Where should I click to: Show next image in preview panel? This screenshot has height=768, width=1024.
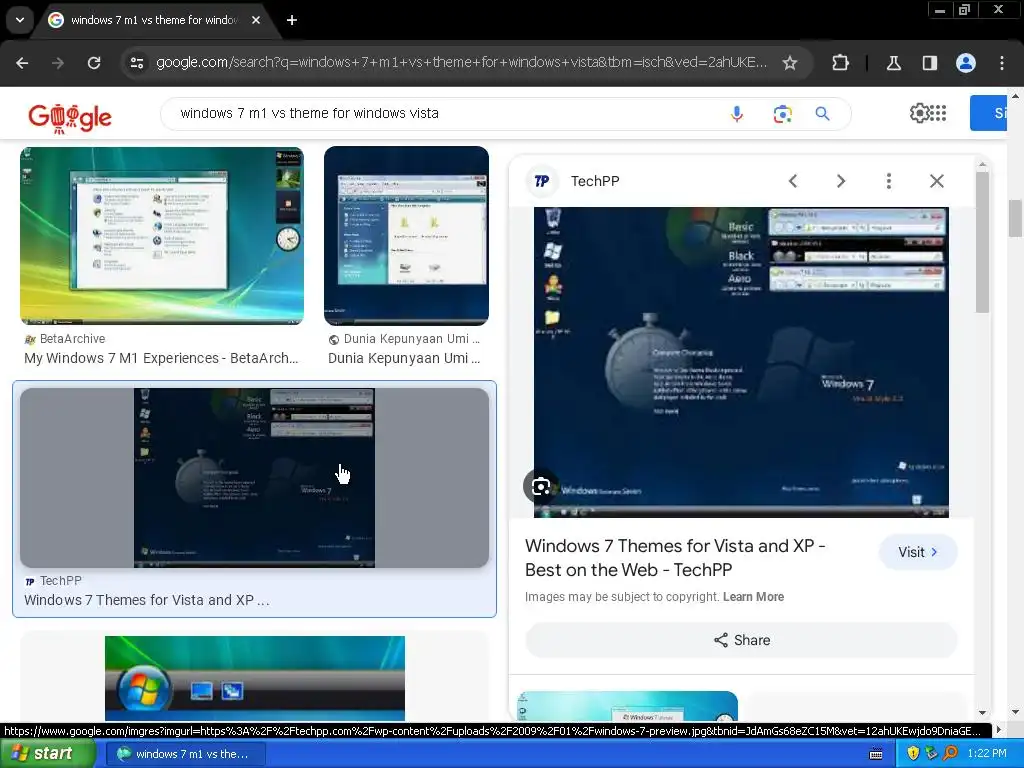tap(841, 181)
